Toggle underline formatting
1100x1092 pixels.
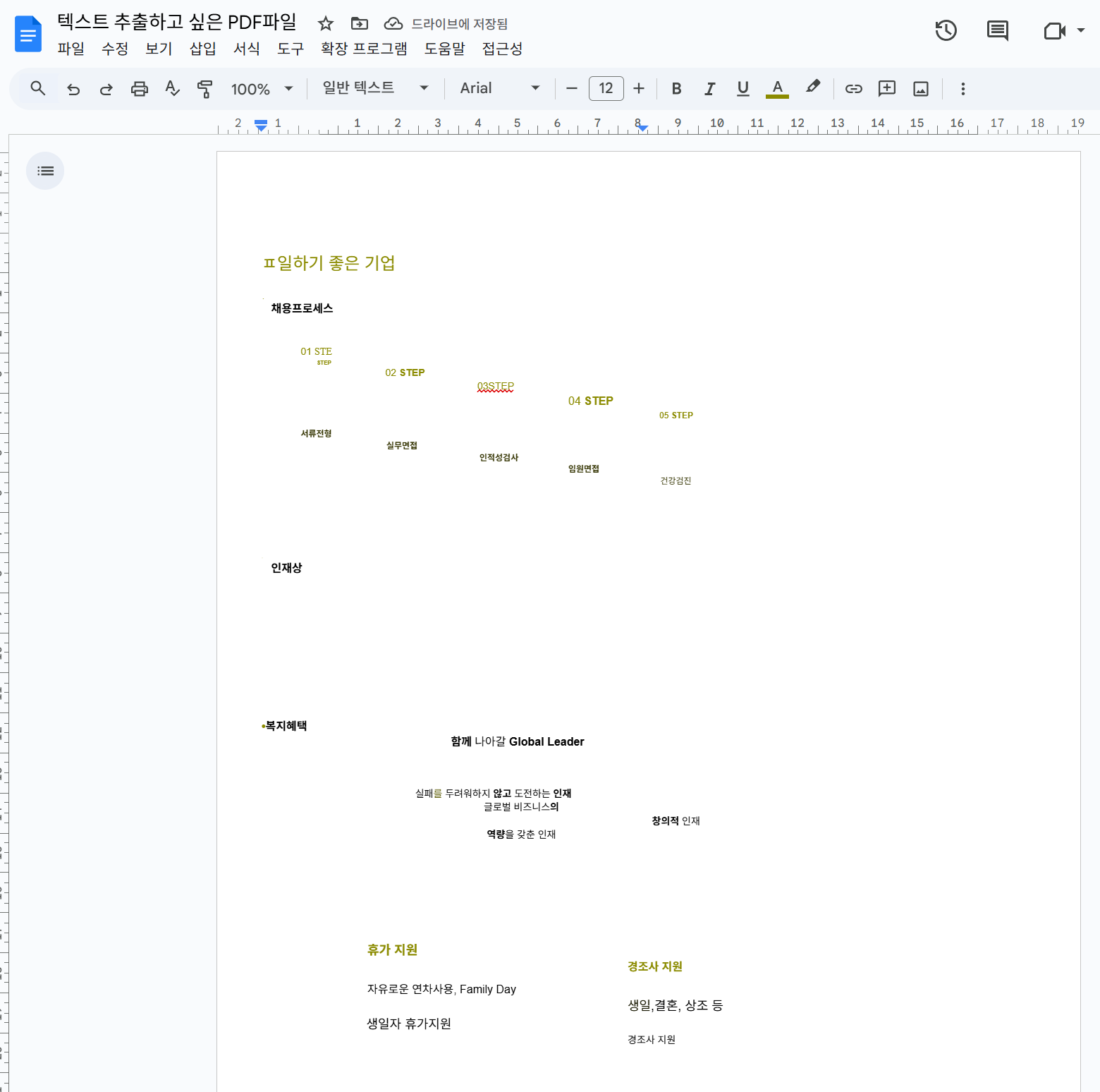point(742,89)
